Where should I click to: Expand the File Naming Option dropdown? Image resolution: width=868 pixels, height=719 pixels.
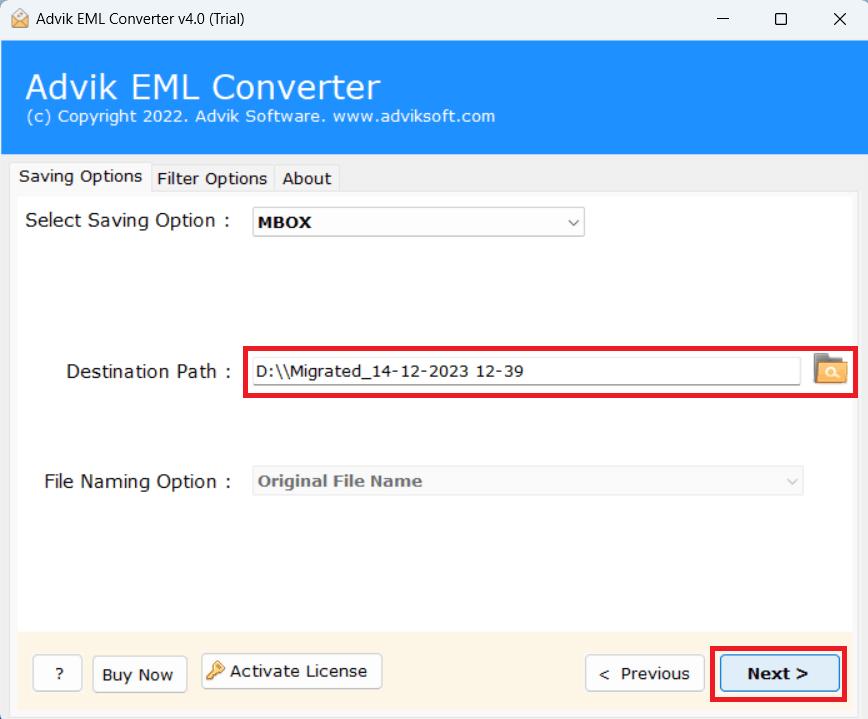[528, 481]
